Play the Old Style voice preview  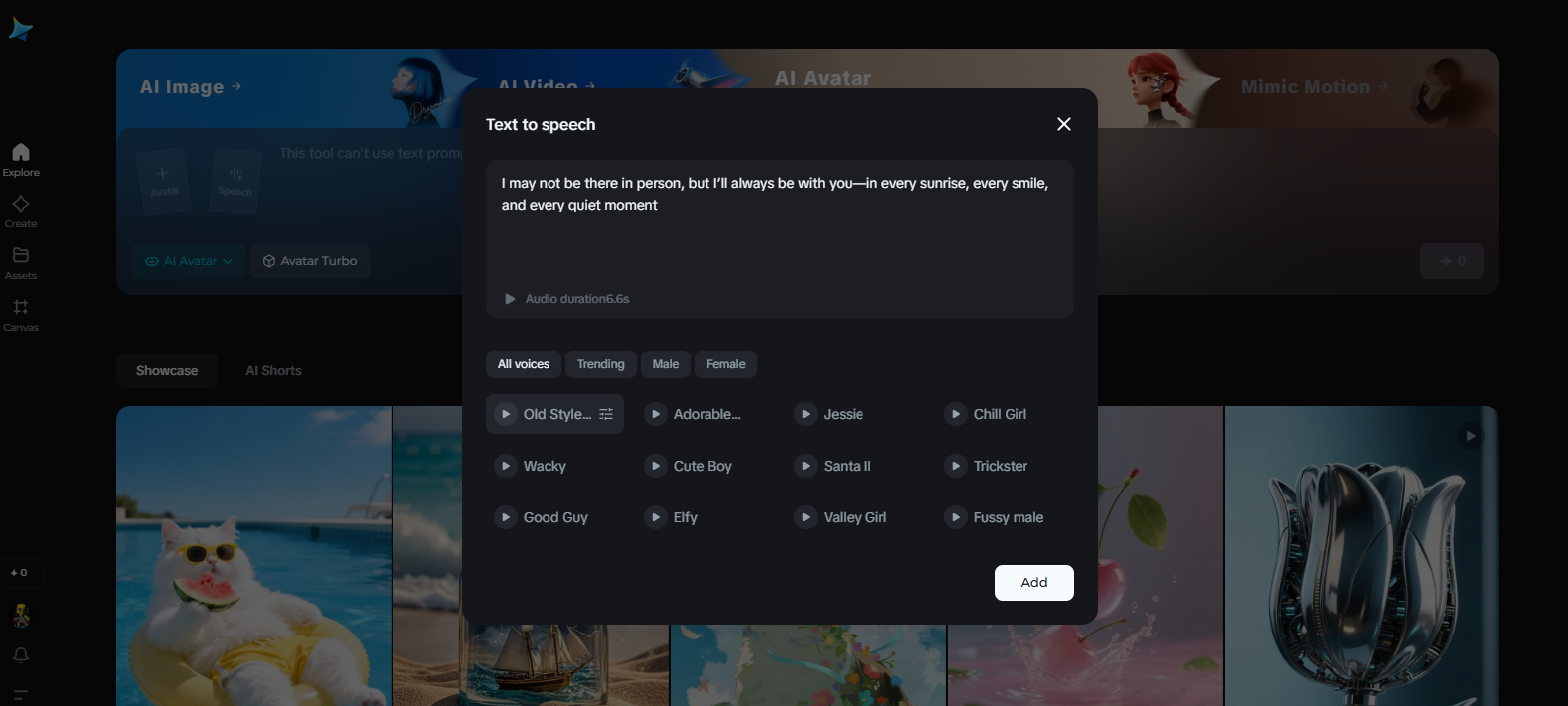pos(506,414)
